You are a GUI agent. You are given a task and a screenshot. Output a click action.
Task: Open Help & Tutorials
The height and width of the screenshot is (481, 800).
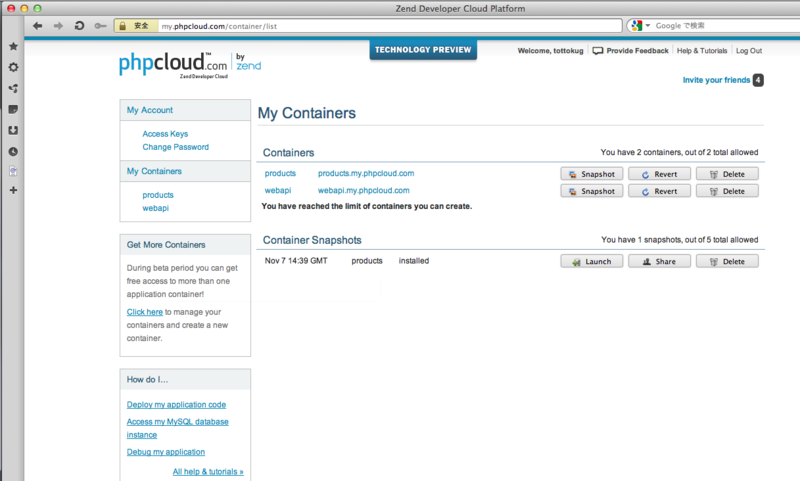702,50
